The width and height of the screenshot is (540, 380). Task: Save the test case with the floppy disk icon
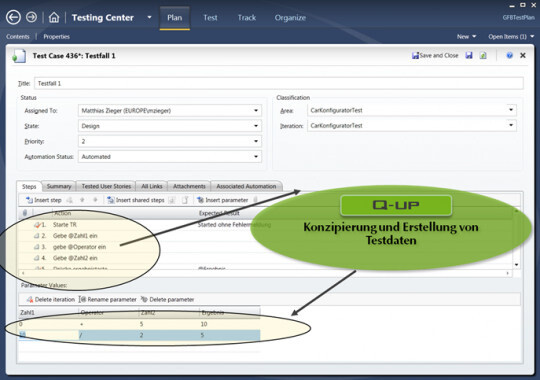469,55
